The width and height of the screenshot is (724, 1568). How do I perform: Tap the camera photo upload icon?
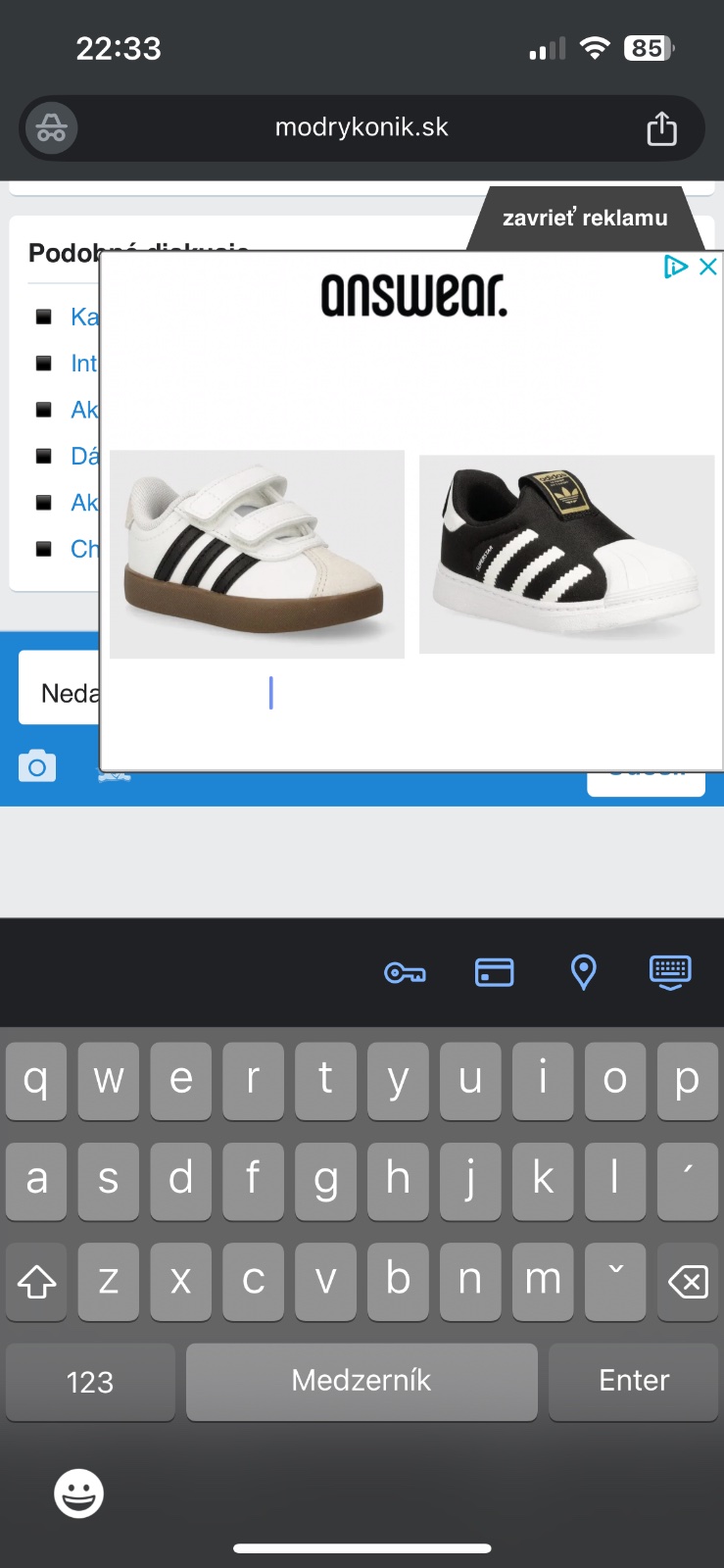point(37,766)
